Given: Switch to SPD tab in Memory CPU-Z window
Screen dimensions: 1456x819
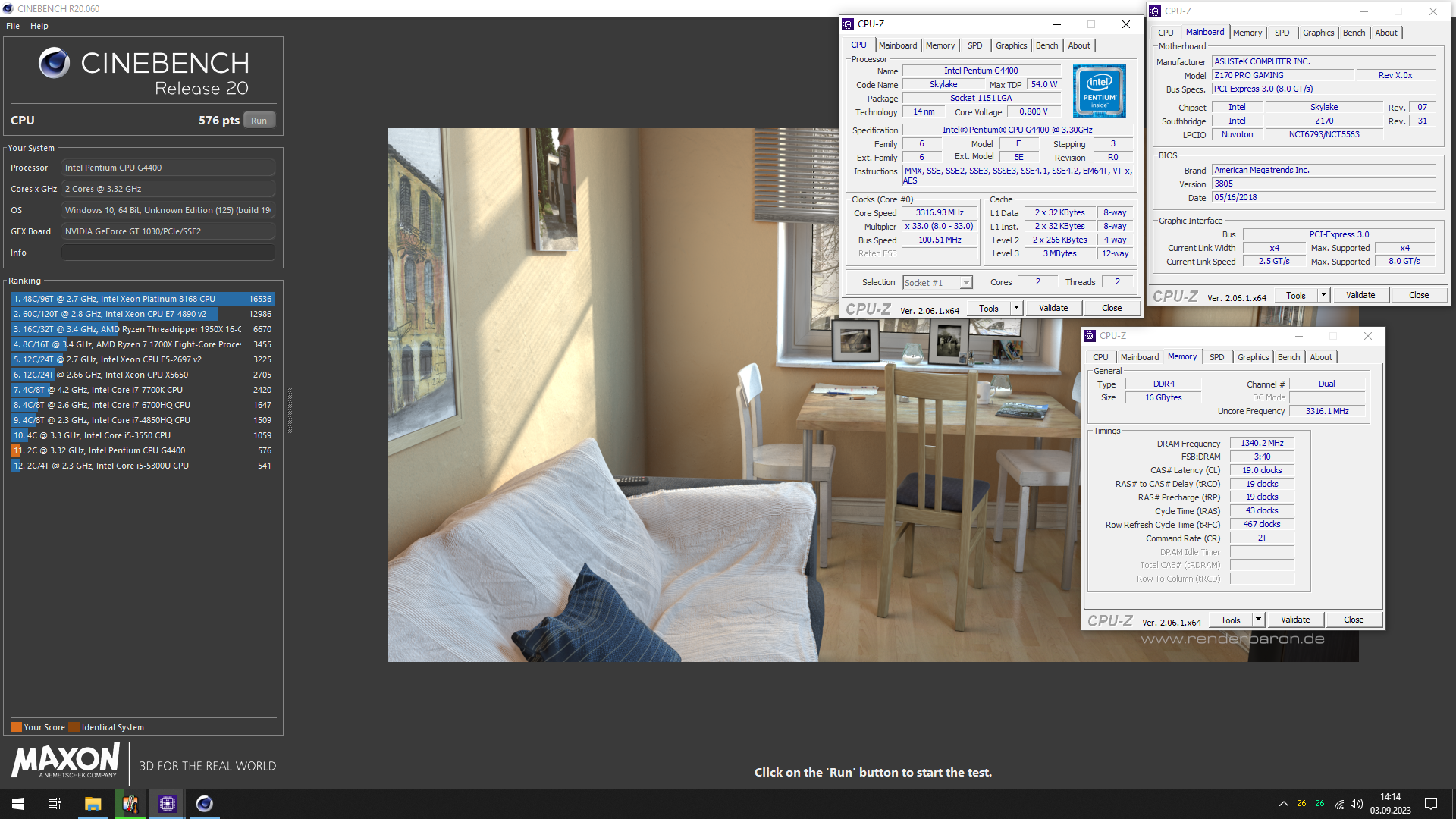Looking at the screenshot, I should click(x=1217, y=357).
